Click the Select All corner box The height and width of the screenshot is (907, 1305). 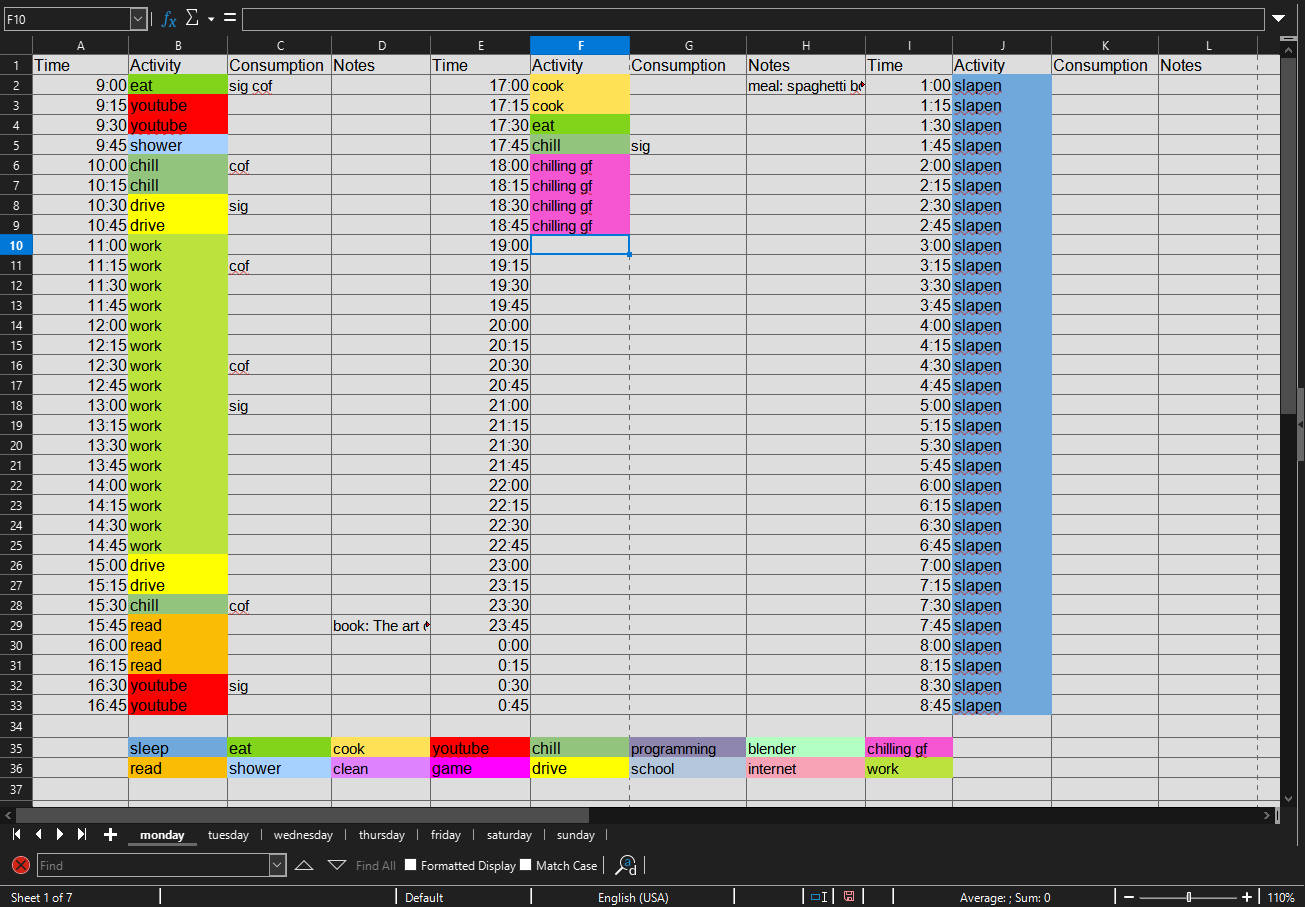click(16, 45)
